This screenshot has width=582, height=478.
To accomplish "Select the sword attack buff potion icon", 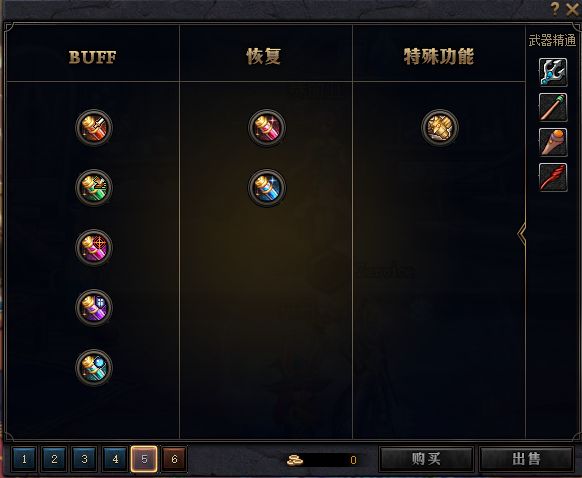I will point(94,128).
